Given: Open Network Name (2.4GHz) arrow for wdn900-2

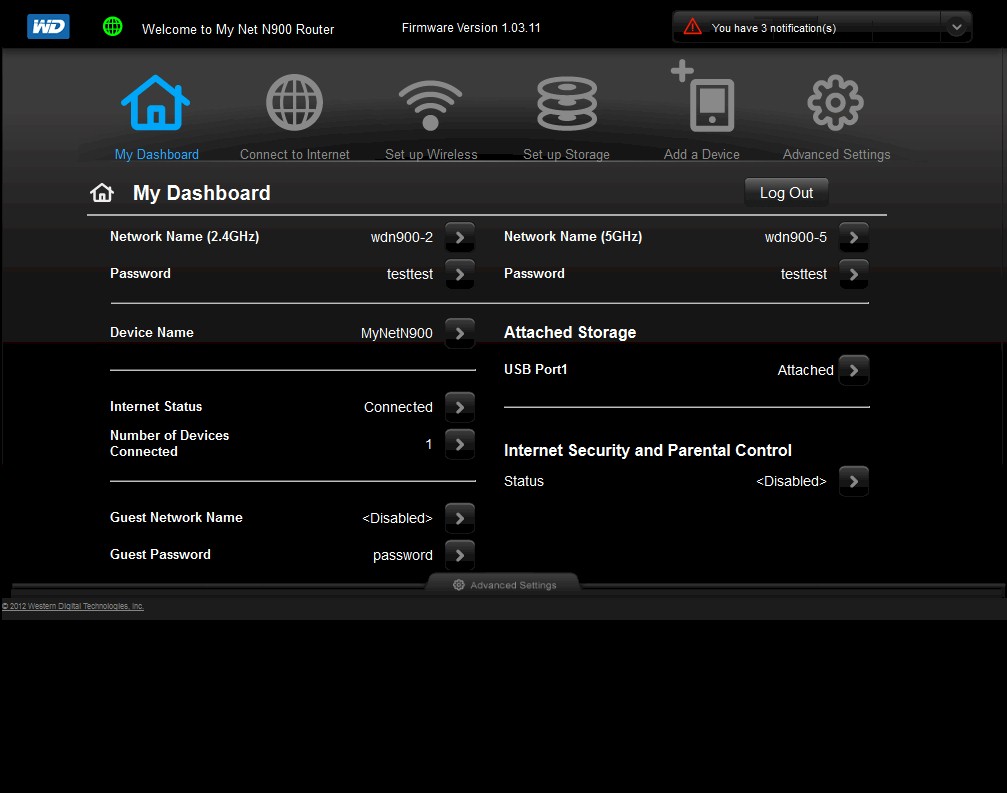Looking at the screenshot, I should point(460,238).
